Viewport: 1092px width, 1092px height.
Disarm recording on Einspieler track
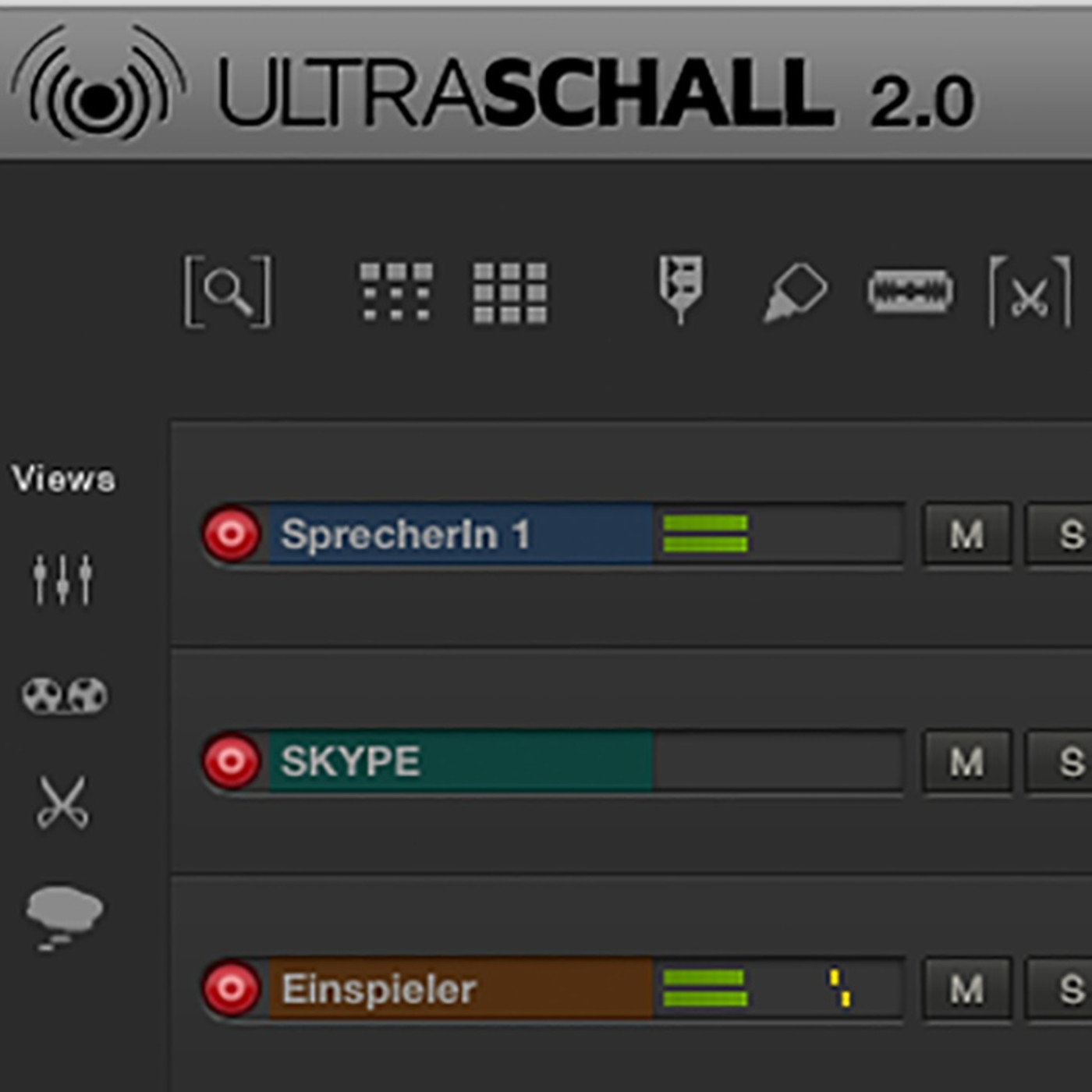tap(231, 989)
